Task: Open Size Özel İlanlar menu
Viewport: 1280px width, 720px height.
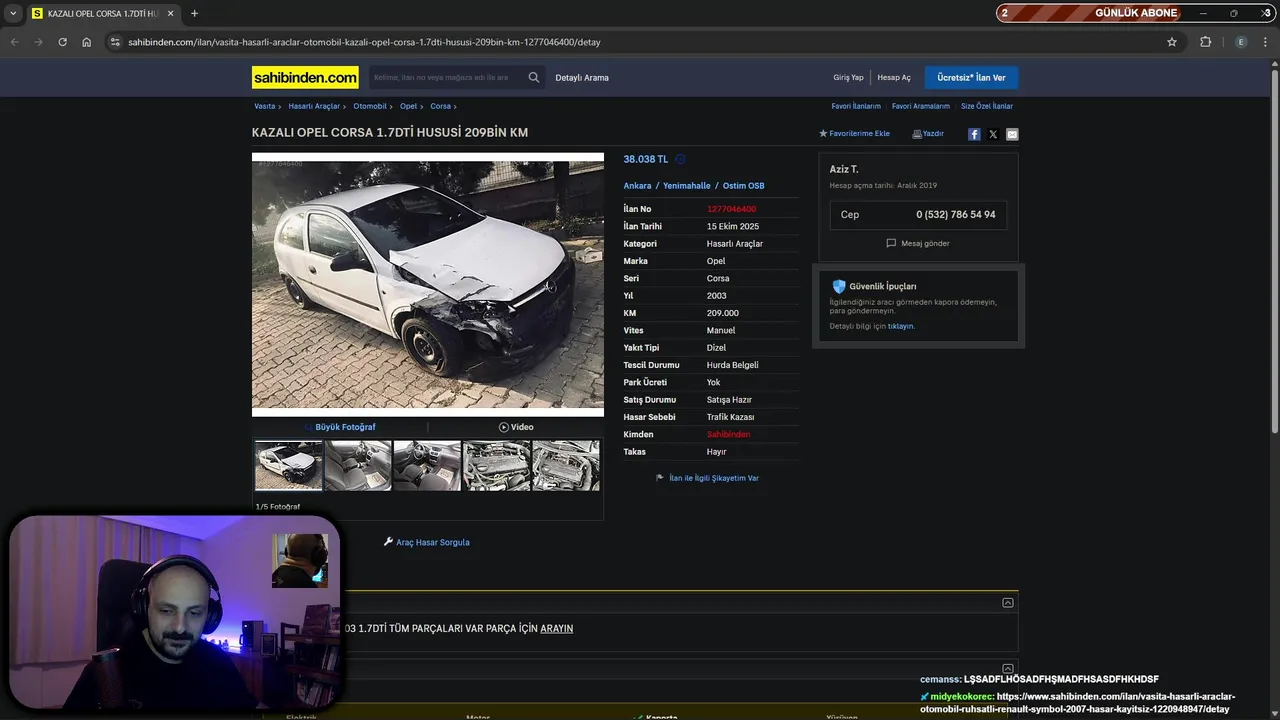Action: click(987, 106)
